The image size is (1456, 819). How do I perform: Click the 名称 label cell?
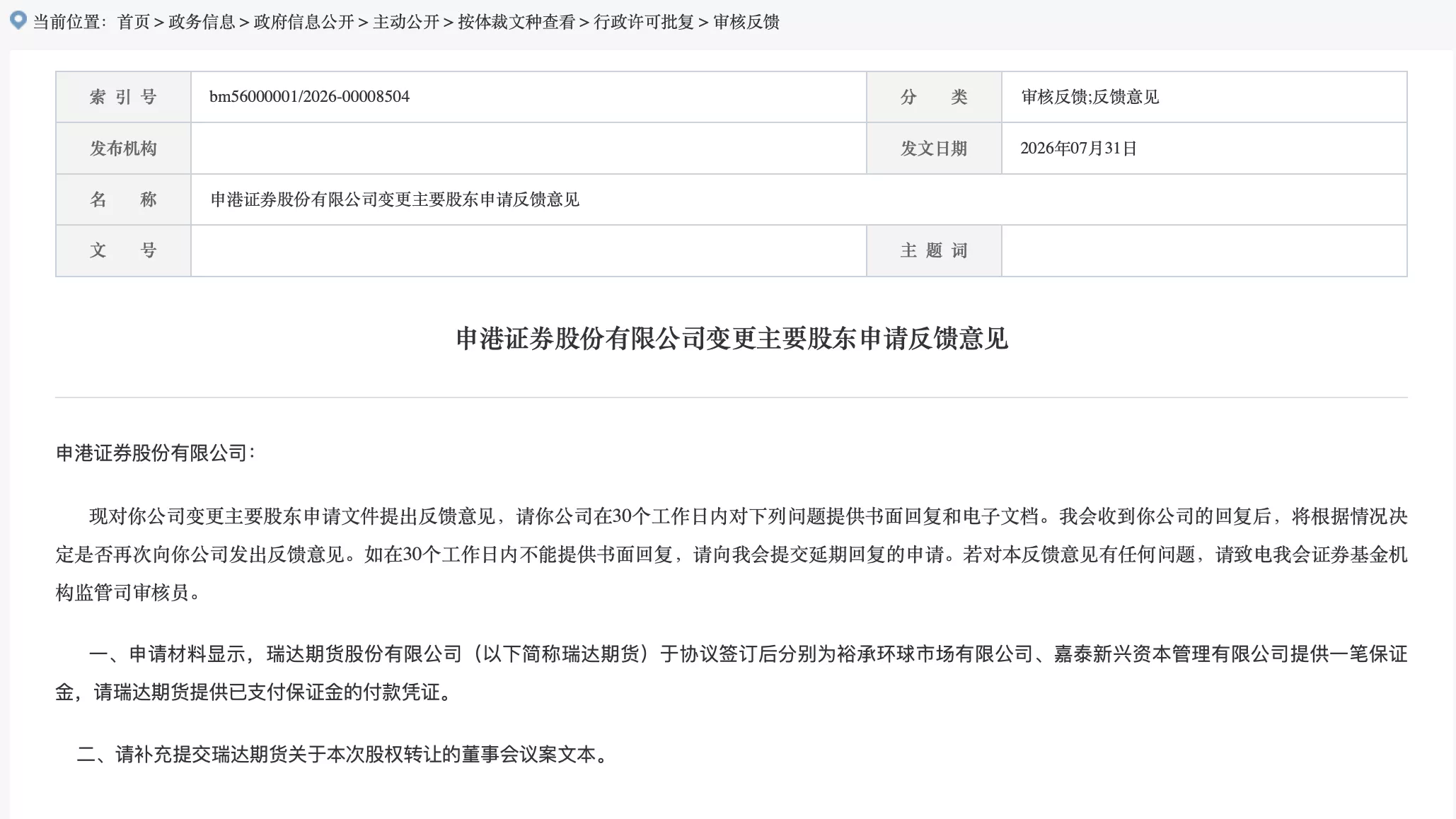coord(123,199)
